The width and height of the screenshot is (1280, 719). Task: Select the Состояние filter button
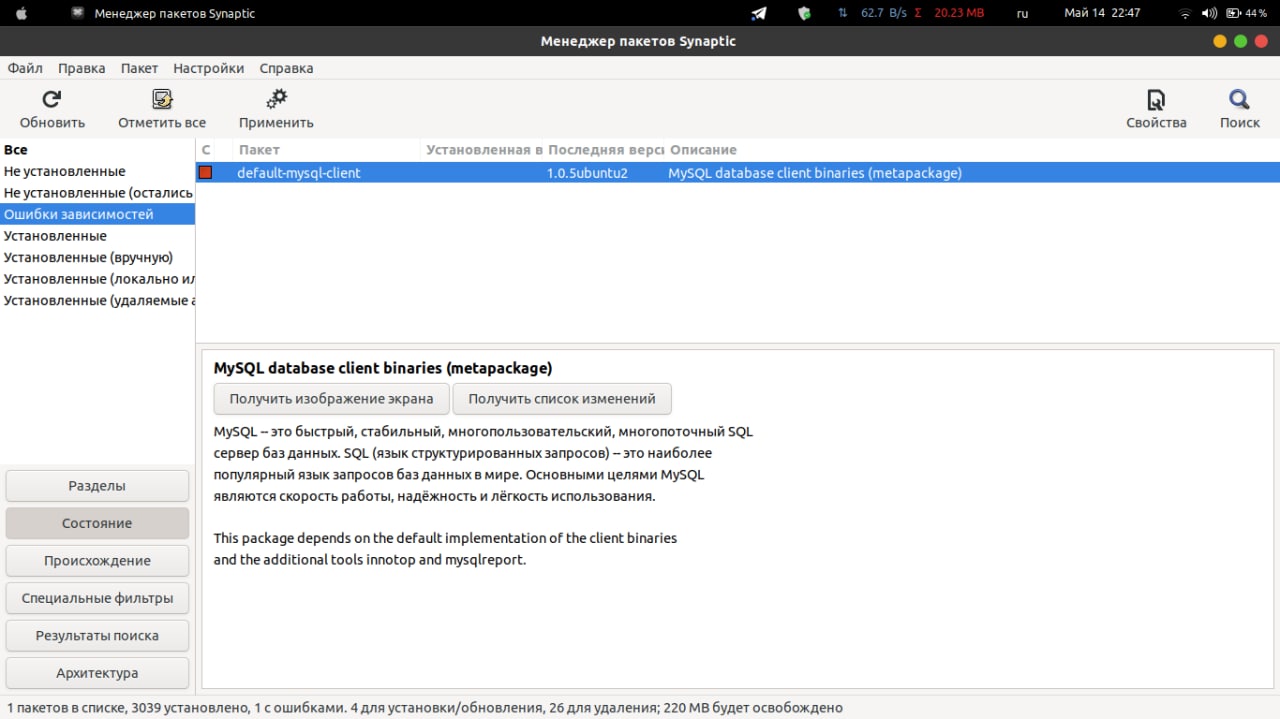(97, 523)
